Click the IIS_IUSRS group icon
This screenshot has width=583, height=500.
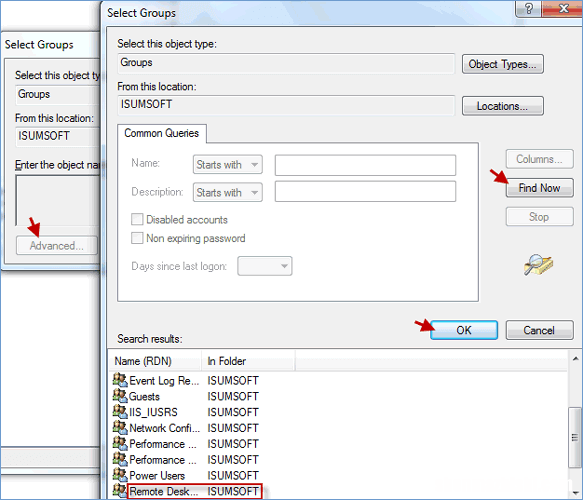click(120, 412)
